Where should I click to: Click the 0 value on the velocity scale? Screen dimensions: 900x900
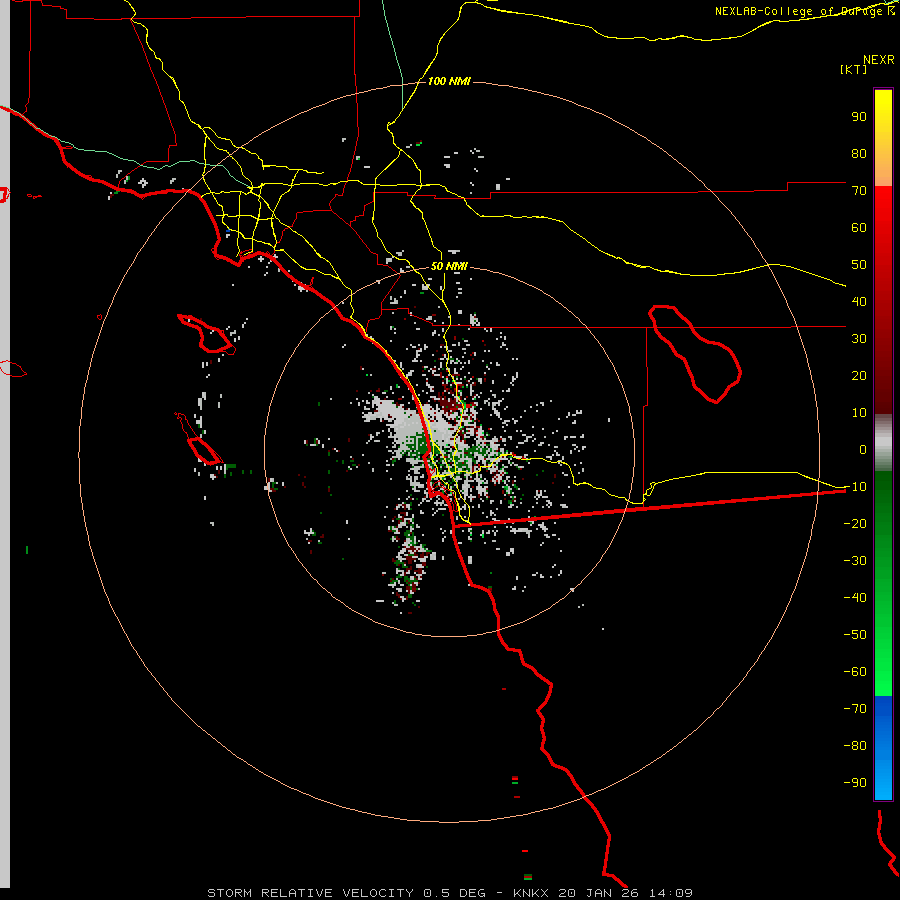[x=863, y=449]
